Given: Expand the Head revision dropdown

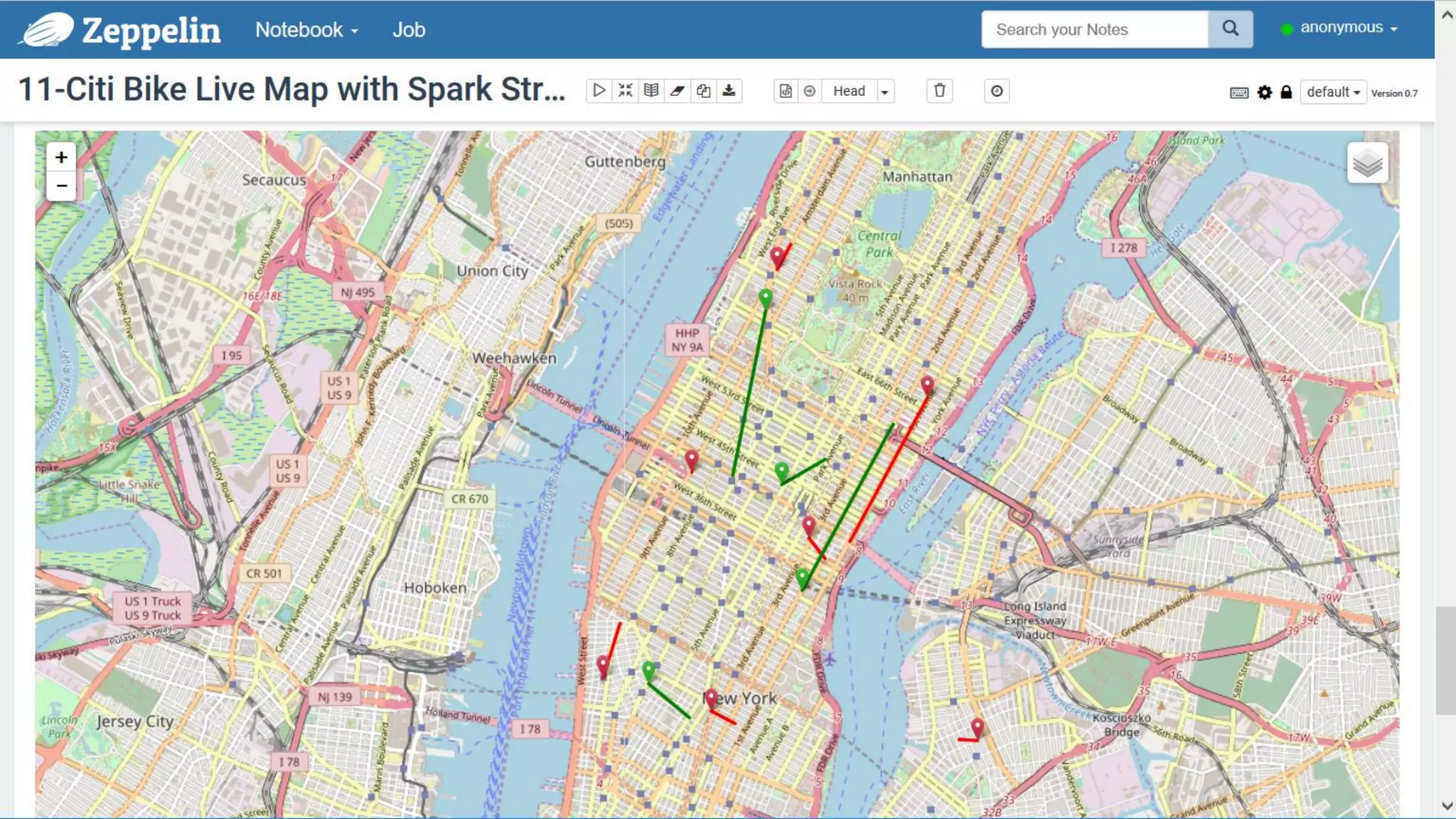Looking at the screenshot, I should 884,92.
